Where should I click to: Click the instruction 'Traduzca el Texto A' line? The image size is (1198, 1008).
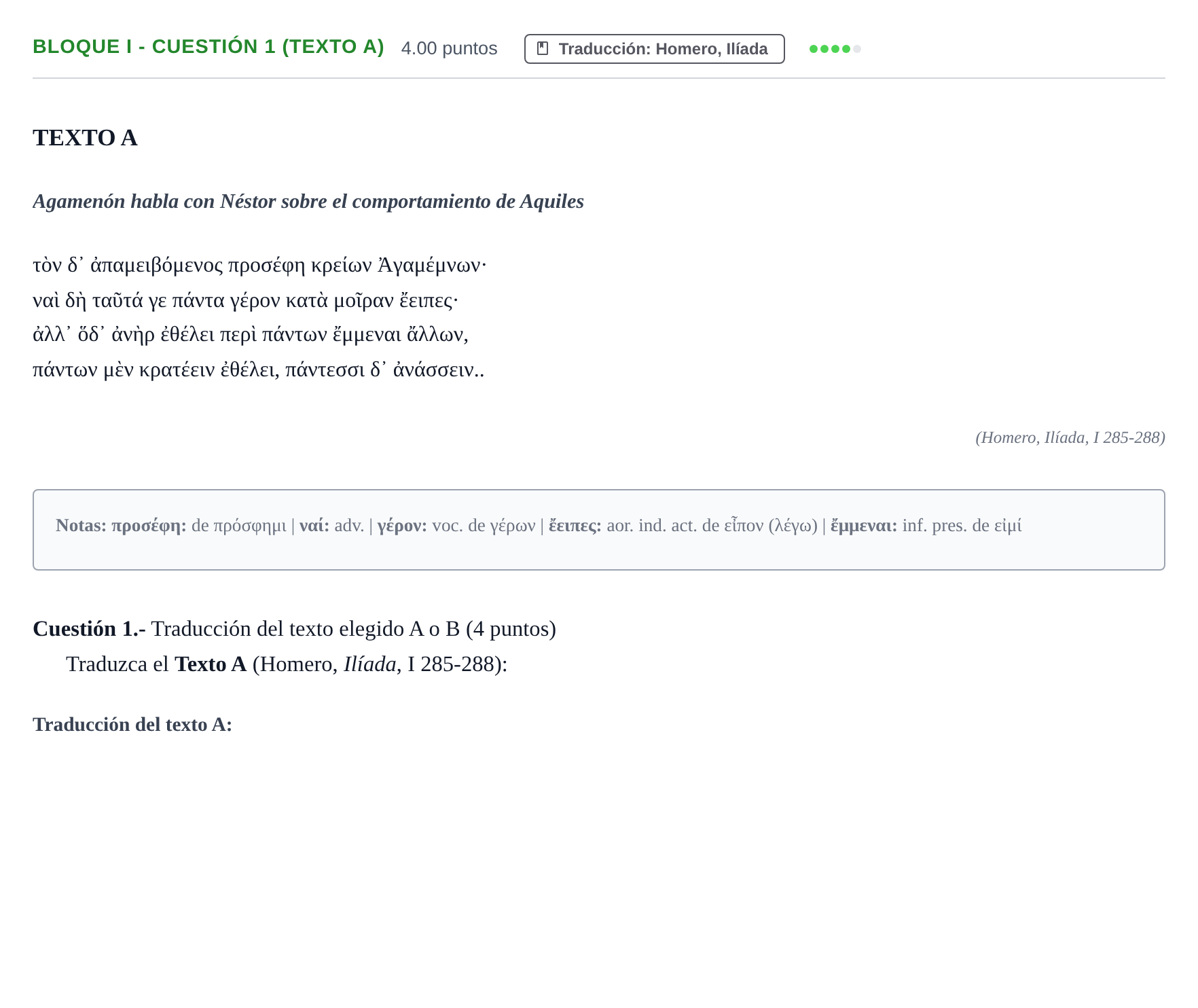287,664
